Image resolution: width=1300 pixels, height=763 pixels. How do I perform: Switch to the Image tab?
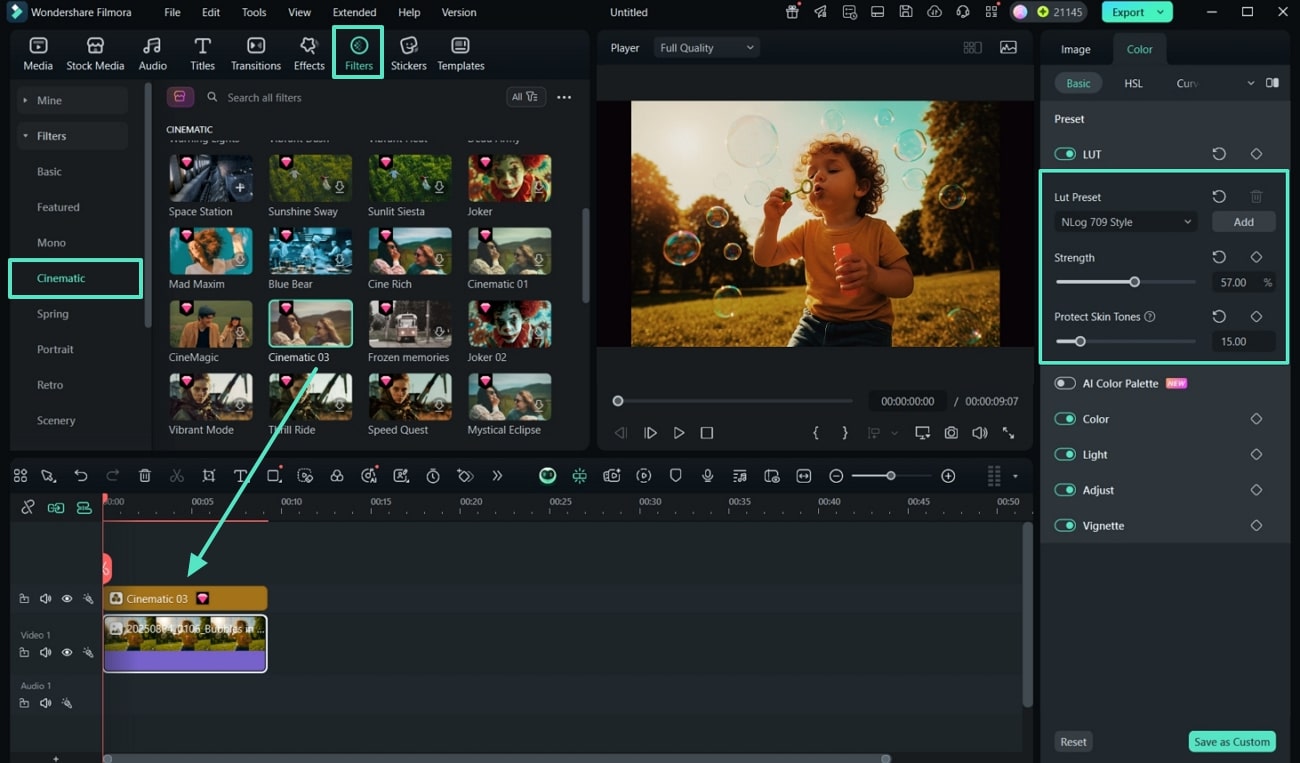[1076, 49]
